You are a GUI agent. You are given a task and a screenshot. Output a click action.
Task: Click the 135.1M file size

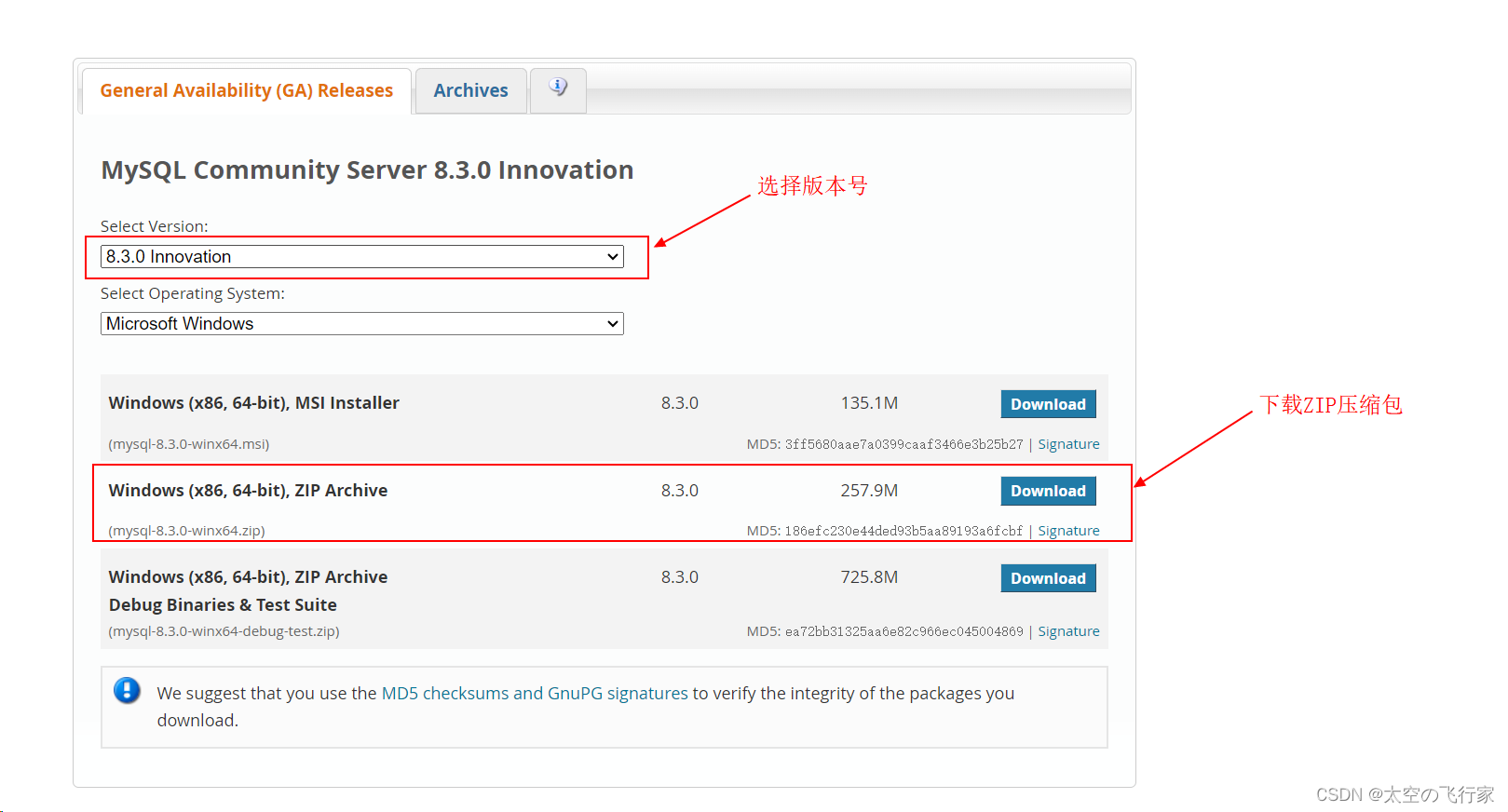pos(869,403)
